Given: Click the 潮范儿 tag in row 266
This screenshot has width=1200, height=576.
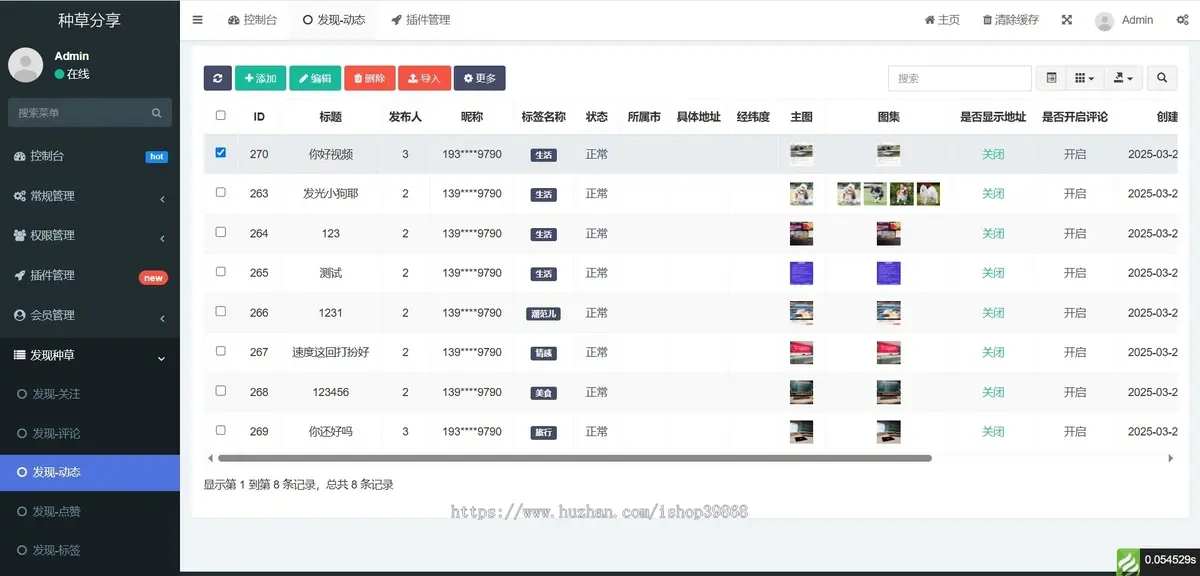Looking at the screenshot, I should 543,314.
